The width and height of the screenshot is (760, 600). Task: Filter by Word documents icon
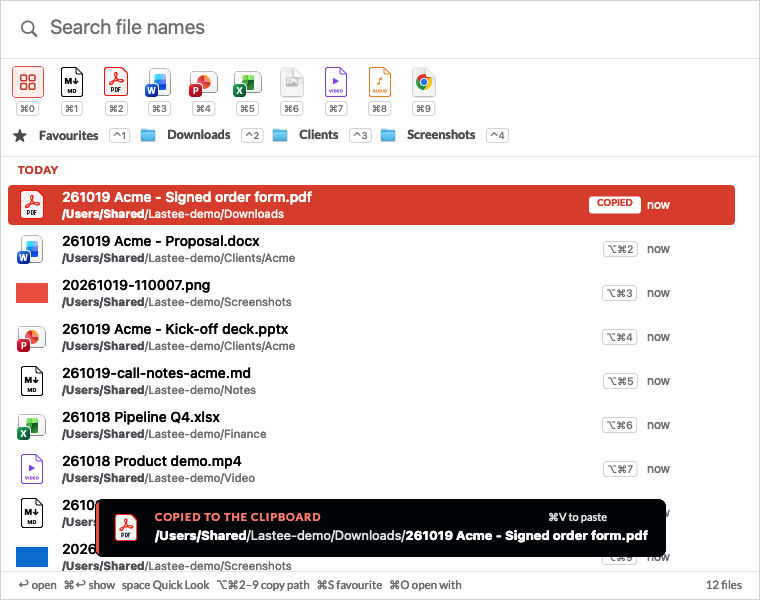[x=159, y=83]
